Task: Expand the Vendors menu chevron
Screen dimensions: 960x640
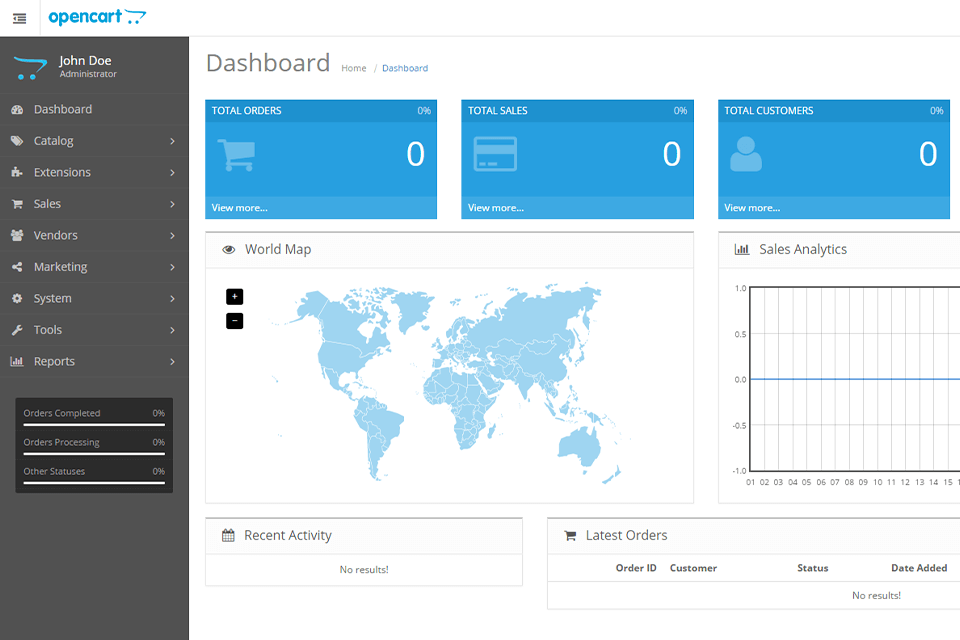Action: click(x=172, y=236)
